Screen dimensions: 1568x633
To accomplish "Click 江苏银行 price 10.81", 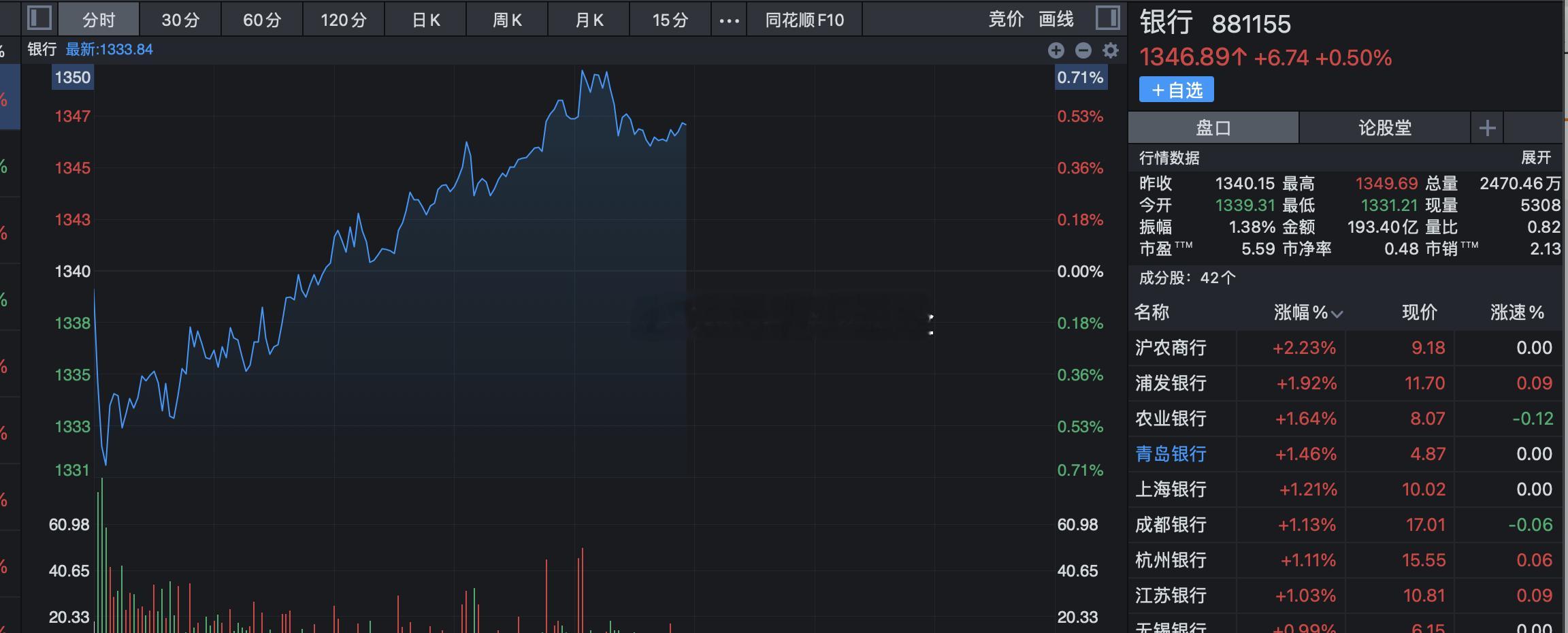I will pos(1424,596).
